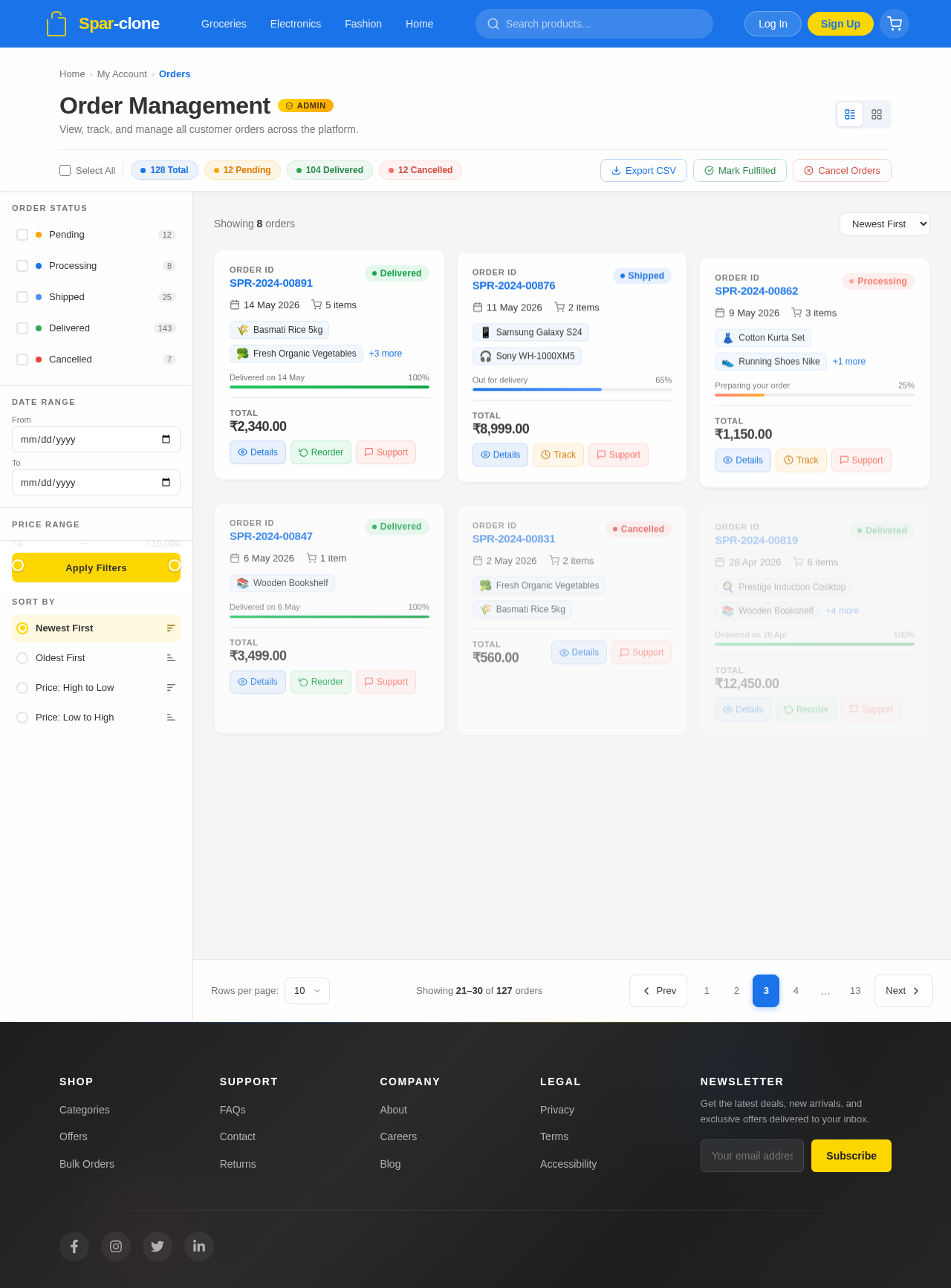Click Running Shoes Nike chip in order 00862
The height and width of the screenshot is (1288, 951).
coord(770,362)
